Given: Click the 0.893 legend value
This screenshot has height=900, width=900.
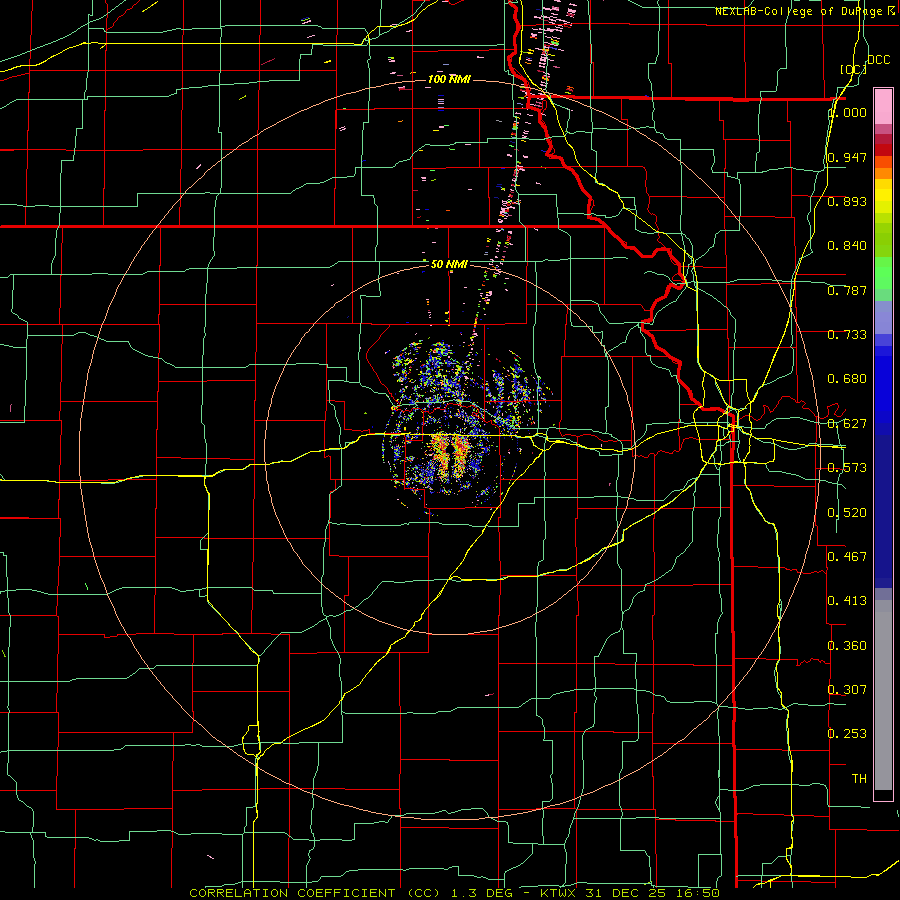Looking at the screenshot, I should 847,201.
